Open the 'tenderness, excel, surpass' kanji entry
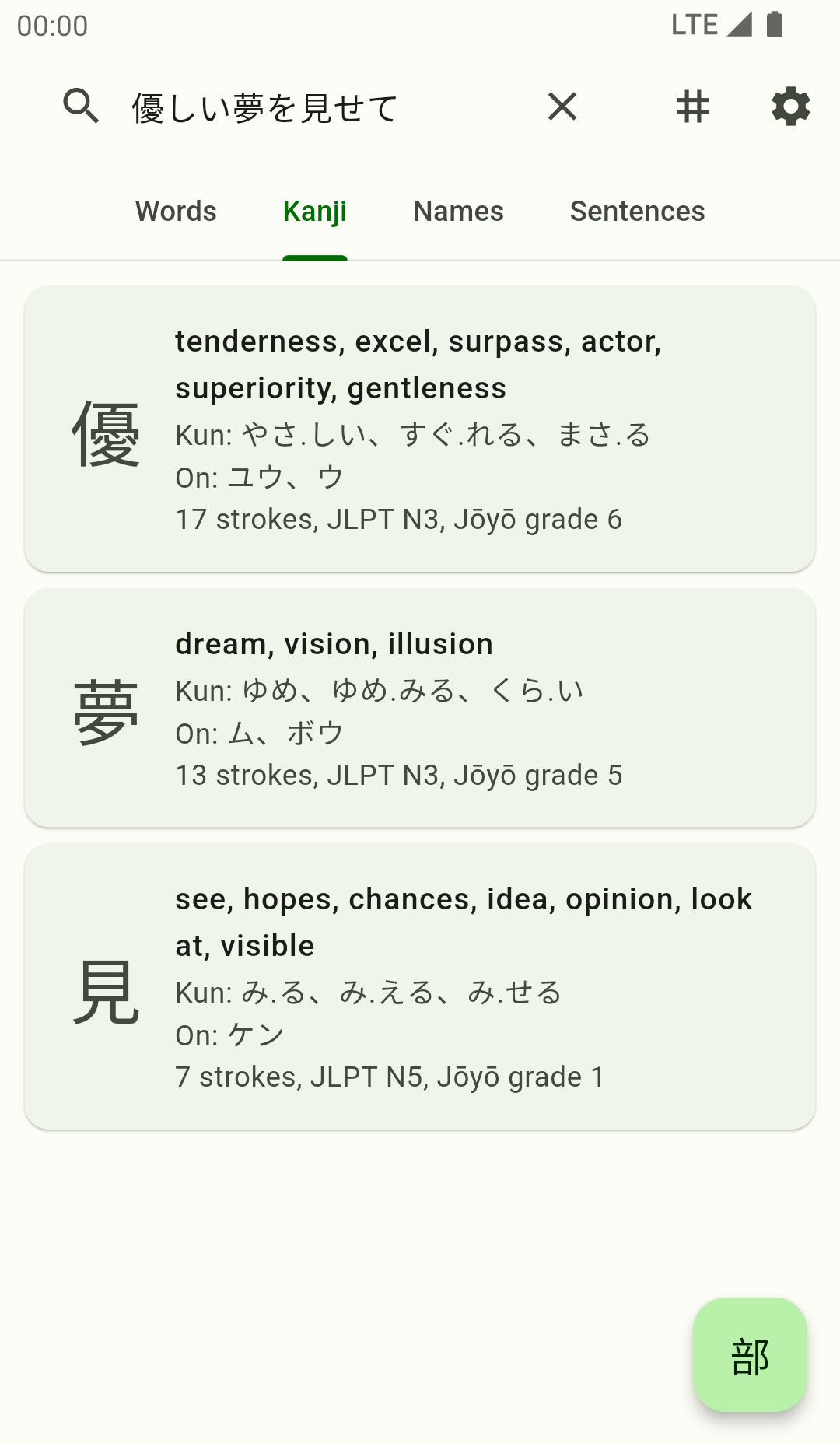Image resolution: width=840 pixels, height=1443 pixels. pos(418,364)
